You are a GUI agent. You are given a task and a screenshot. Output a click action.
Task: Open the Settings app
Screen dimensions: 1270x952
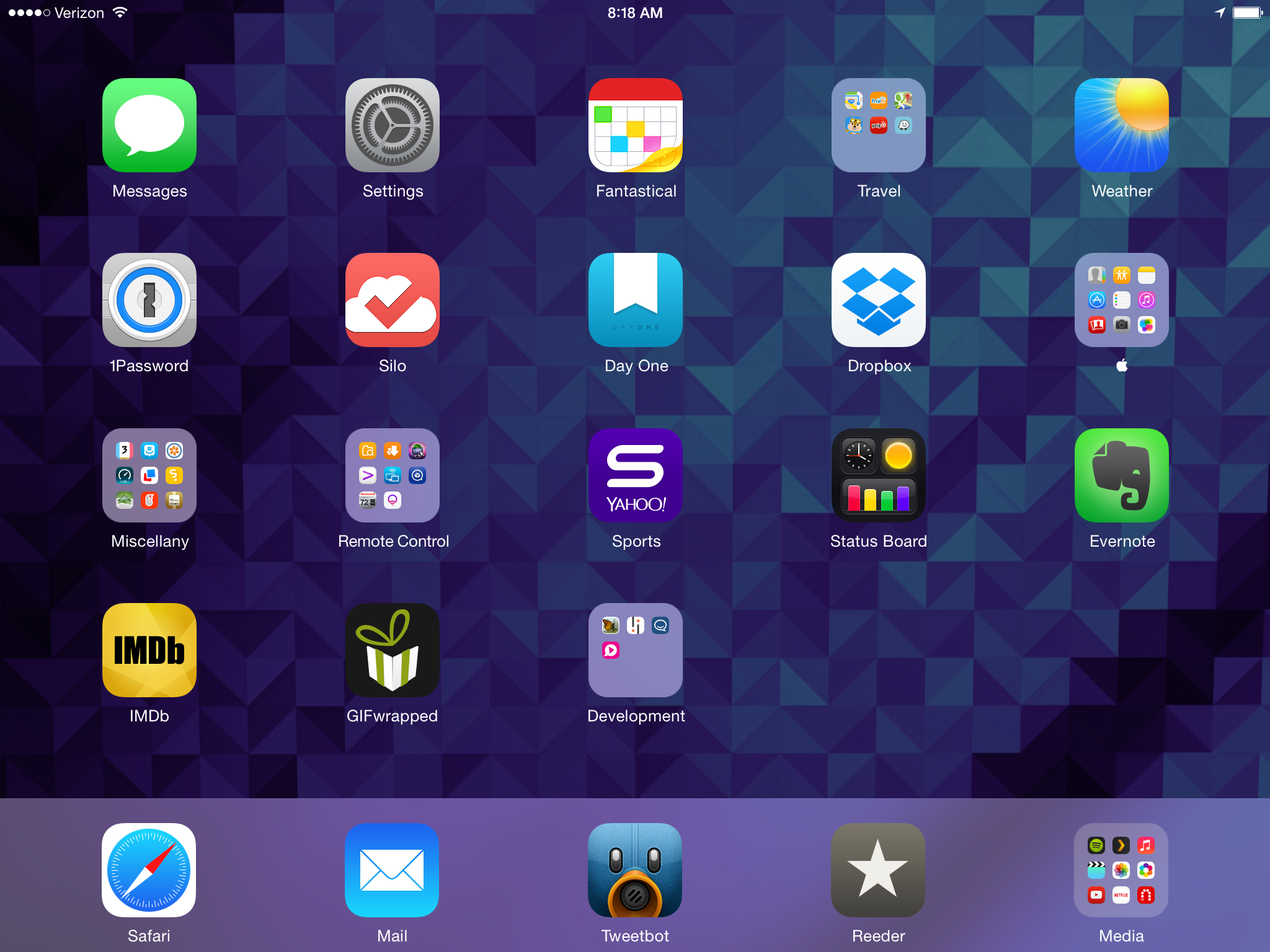pos(393,125)
